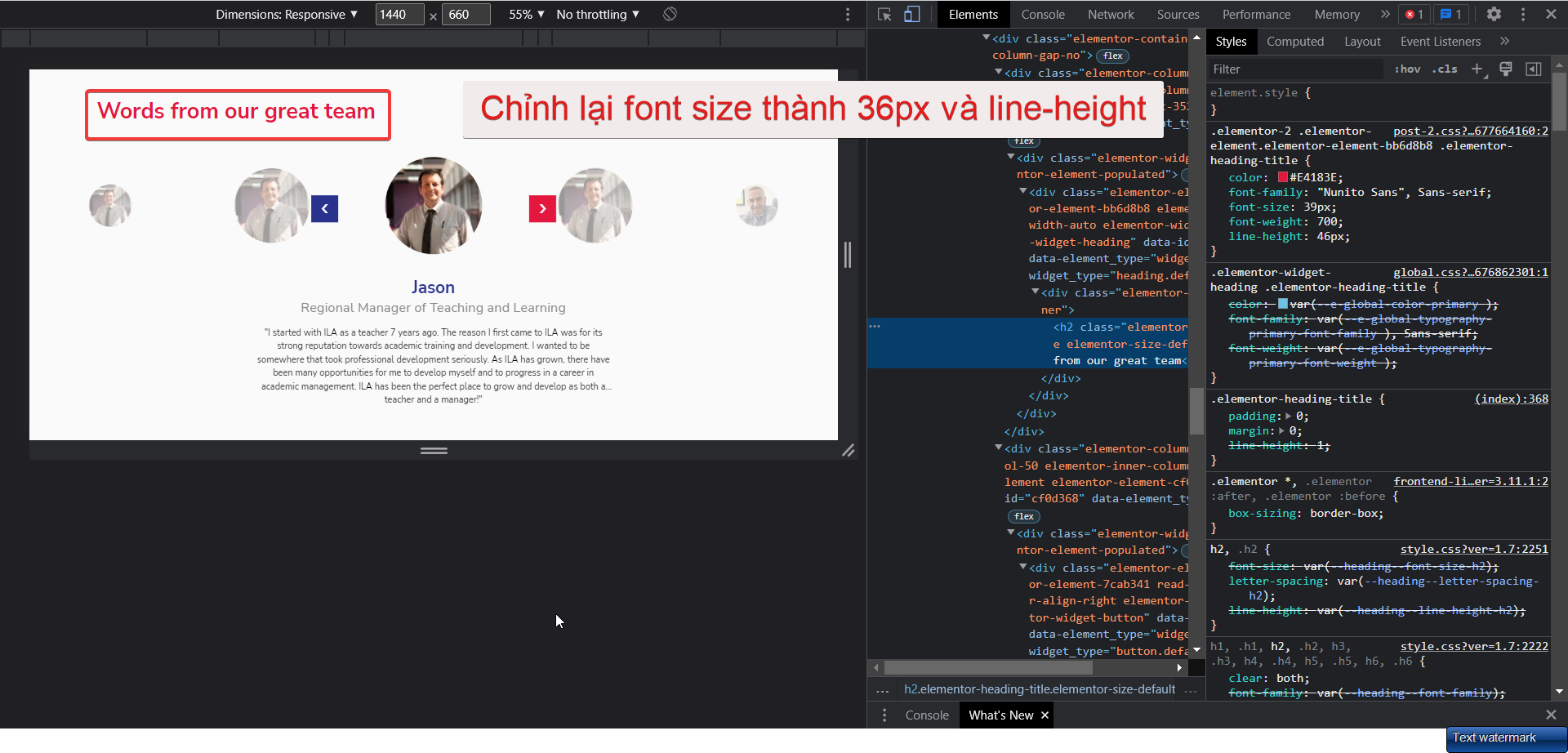Select the Styles sidebar tab
Screen dimensions: 1568x753
click(1231, 42)
